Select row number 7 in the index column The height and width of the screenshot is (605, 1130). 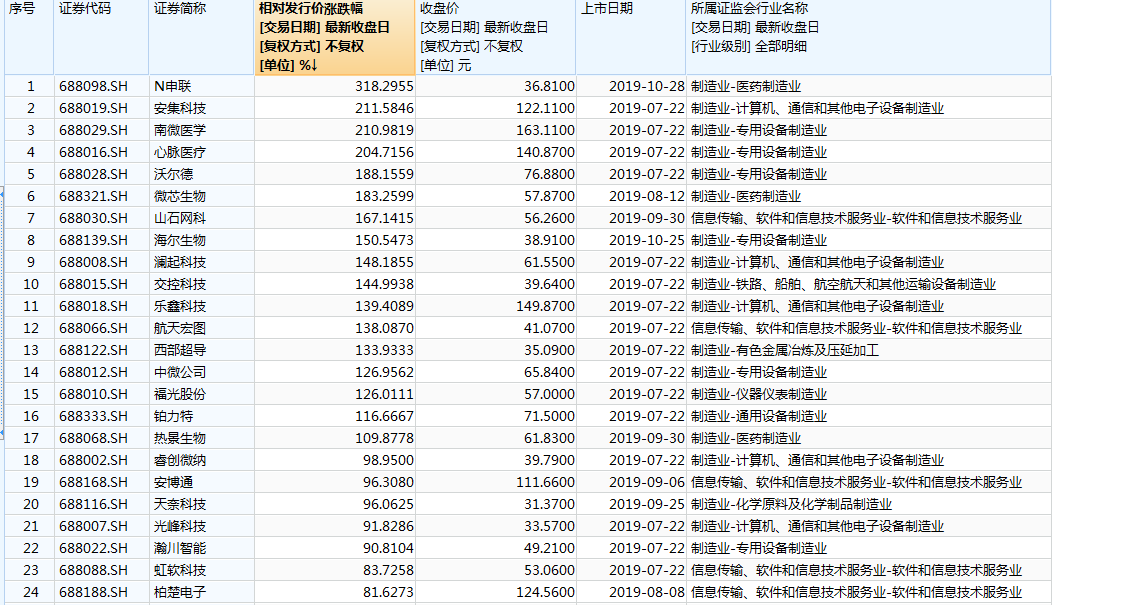point(30,218)
